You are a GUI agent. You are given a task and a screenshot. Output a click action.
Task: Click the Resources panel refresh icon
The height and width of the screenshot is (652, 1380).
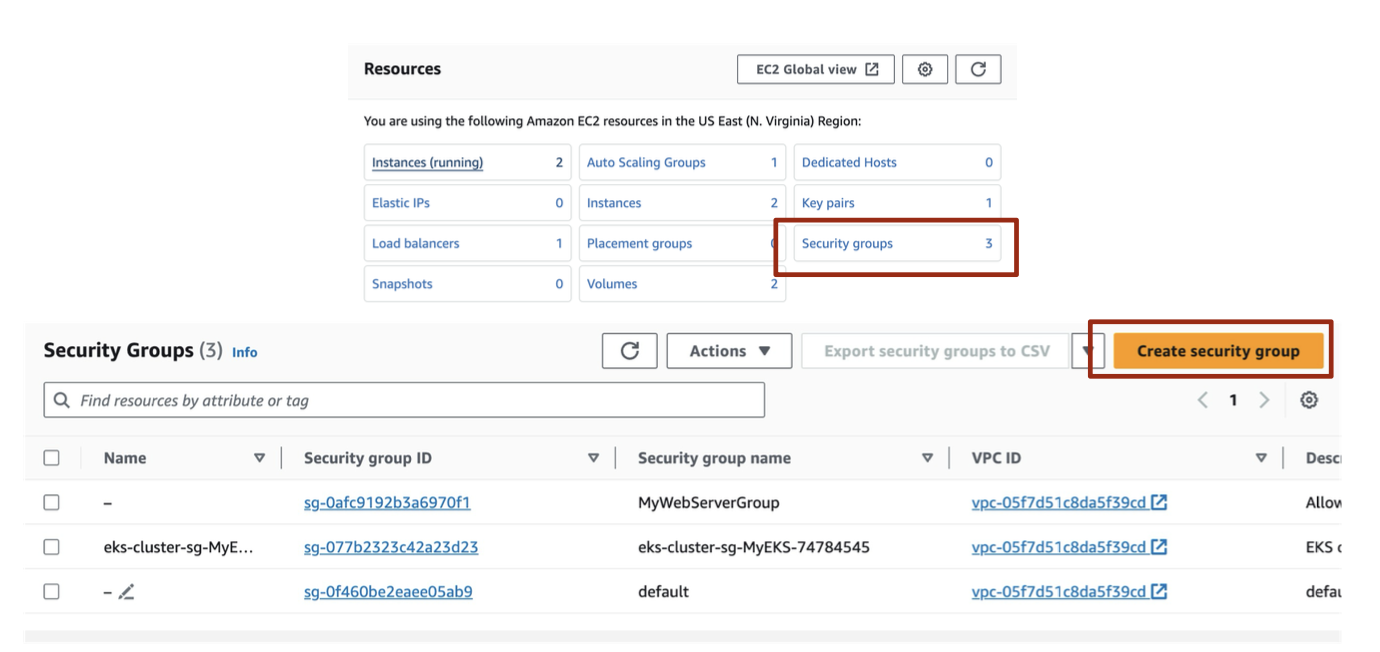(x=978, y=69)
